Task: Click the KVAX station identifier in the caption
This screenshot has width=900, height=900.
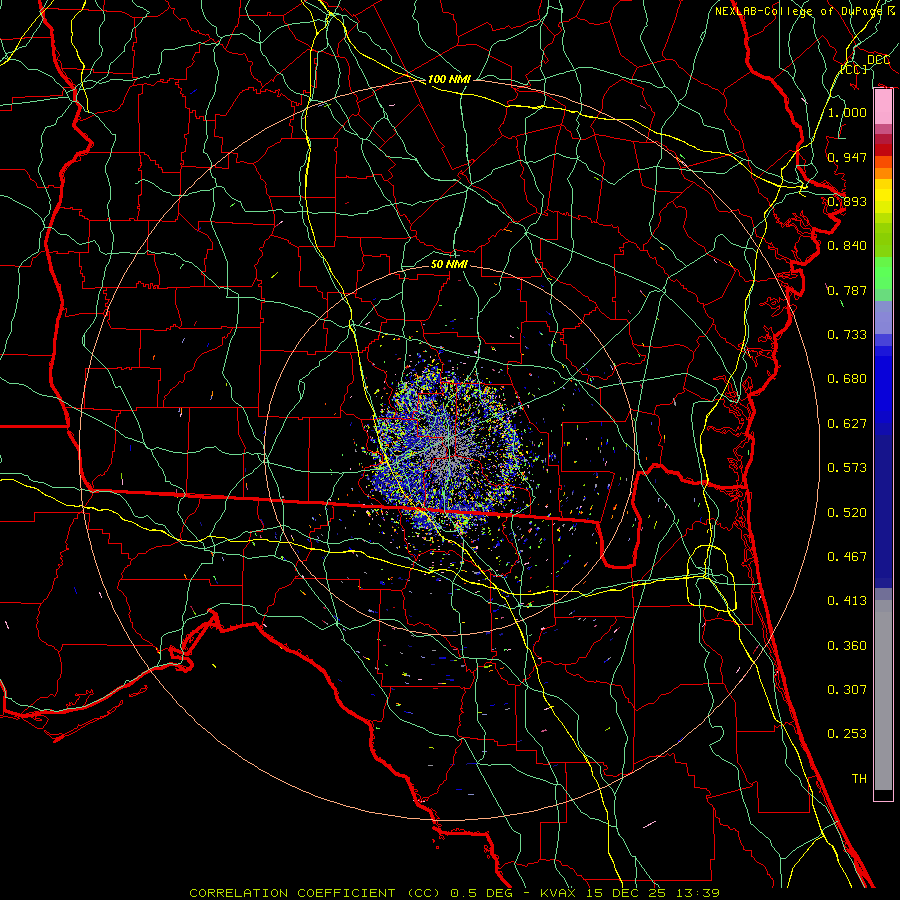Action: [x=559, y=893]
